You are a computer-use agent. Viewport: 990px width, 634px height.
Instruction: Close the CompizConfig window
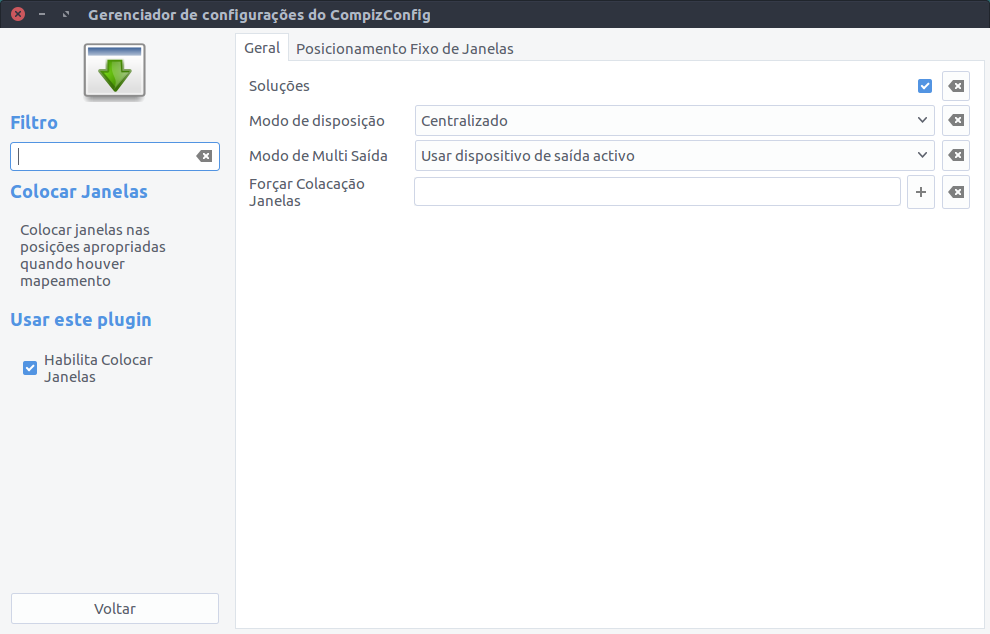click(x=18, y=14)
